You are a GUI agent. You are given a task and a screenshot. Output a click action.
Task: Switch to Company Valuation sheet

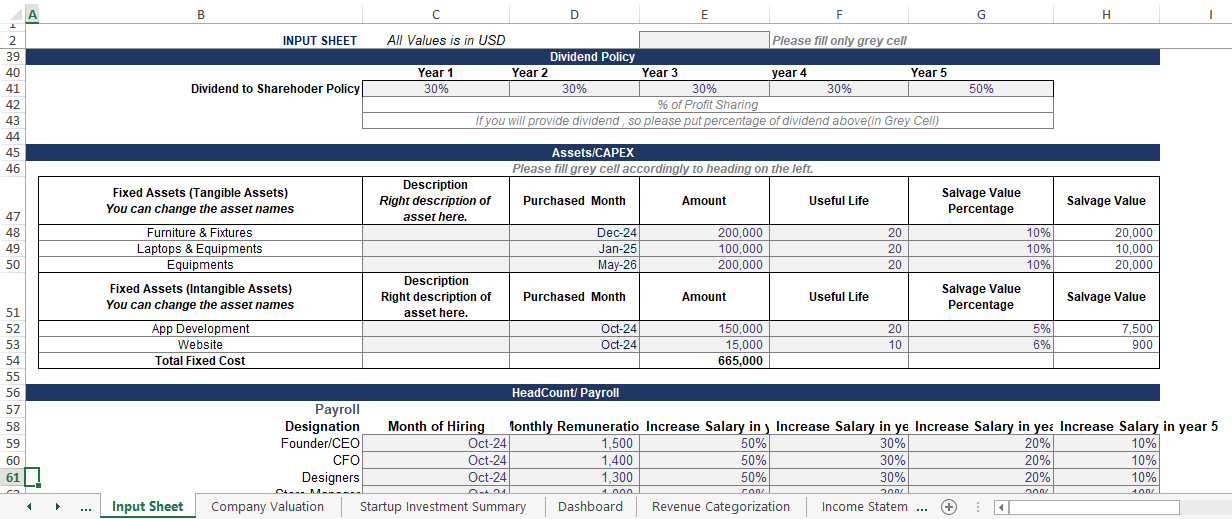(x=267, y=507)
